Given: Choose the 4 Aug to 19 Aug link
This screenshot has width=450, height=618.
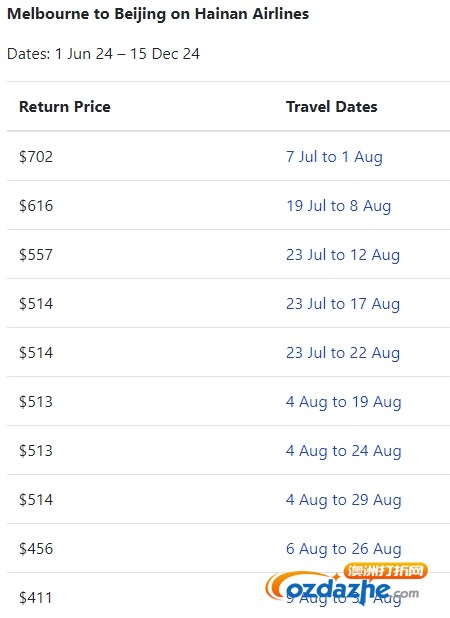Looking at the screenshot, I should tap(344, 402).
